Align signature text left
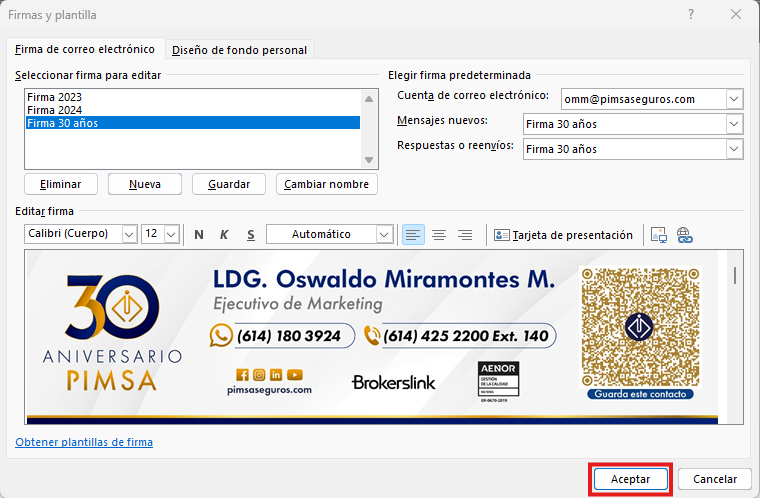Screen dimensions: 760x498 click(x=413, y=235)
